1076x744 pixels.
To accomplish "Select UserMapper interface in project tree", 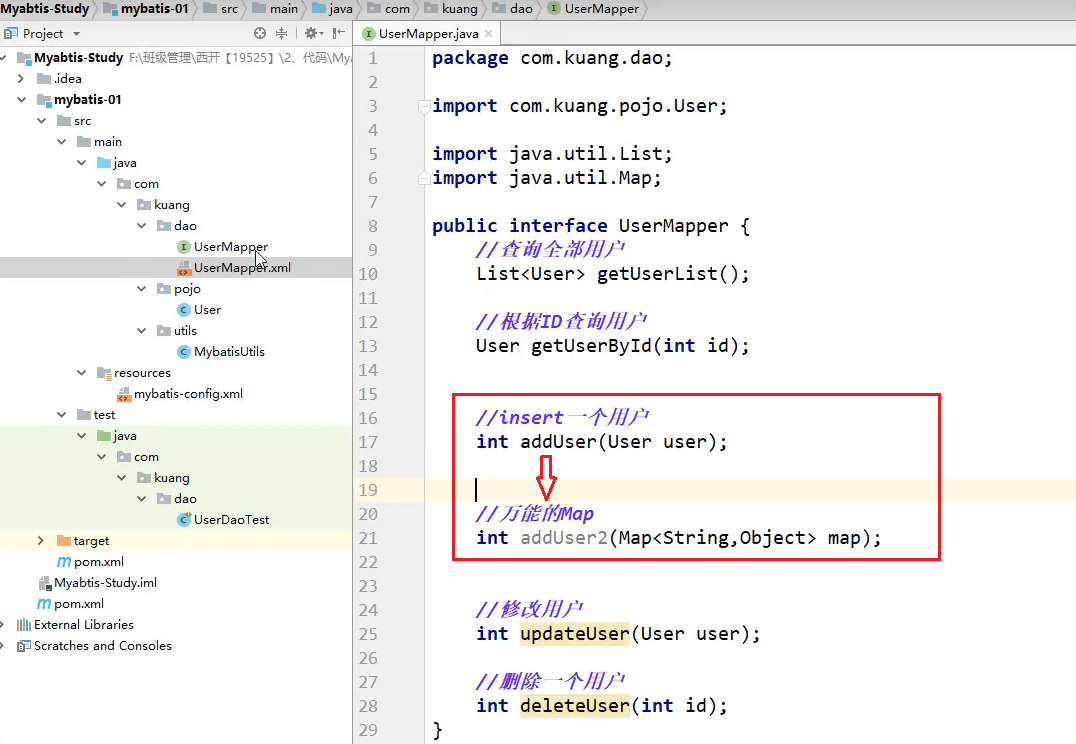I will coord(231,246).
